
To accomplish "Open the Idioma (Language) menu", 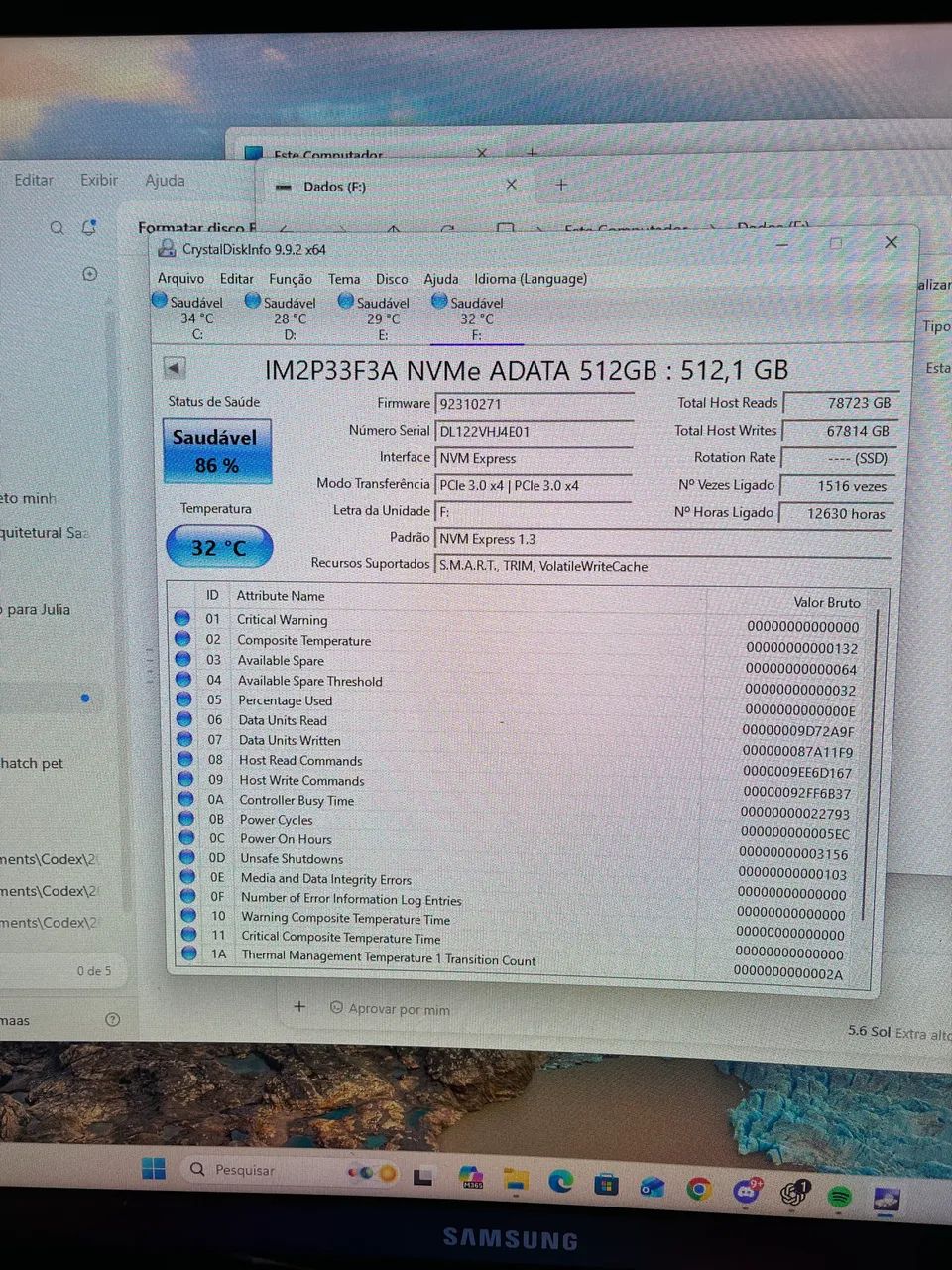I will pyautogui.click(x=531, y=279).
